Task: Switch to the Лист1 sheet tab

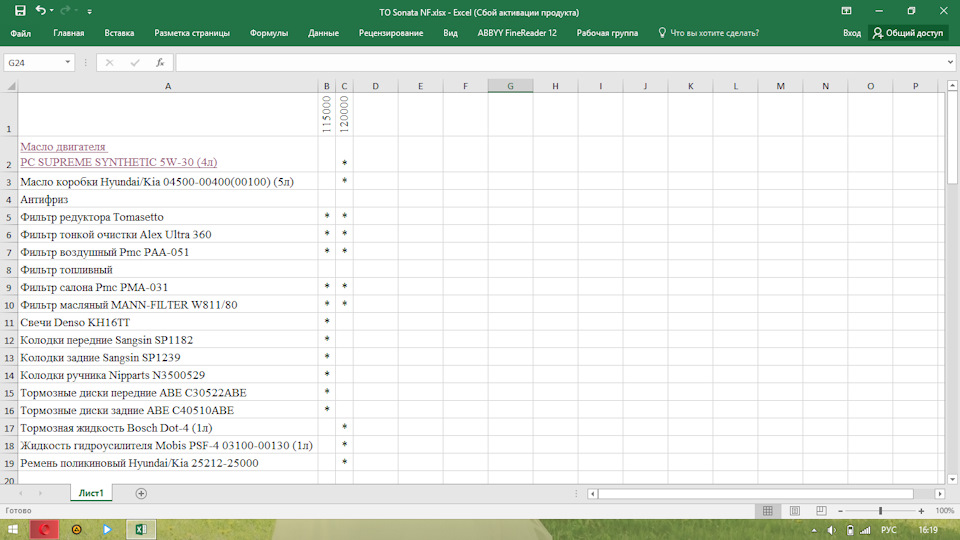Action: pos(91,493)
